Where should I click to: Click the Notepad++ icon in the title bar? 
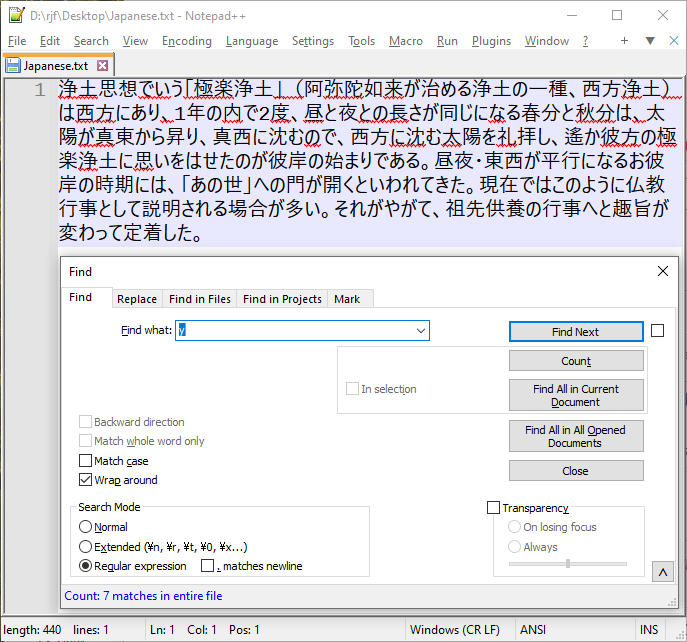(15, 15)
